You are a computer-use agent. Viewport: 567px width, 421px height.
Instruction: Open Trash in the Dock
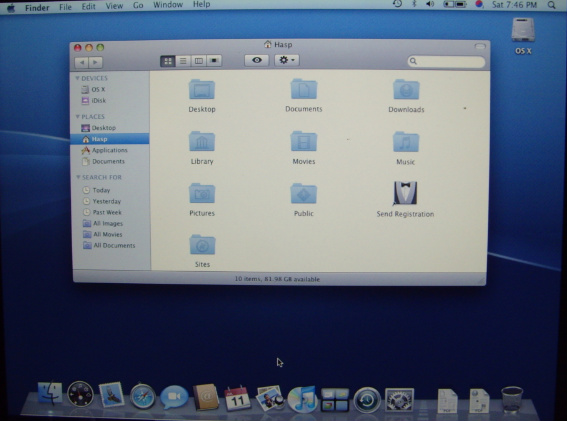tap(512, 399)
